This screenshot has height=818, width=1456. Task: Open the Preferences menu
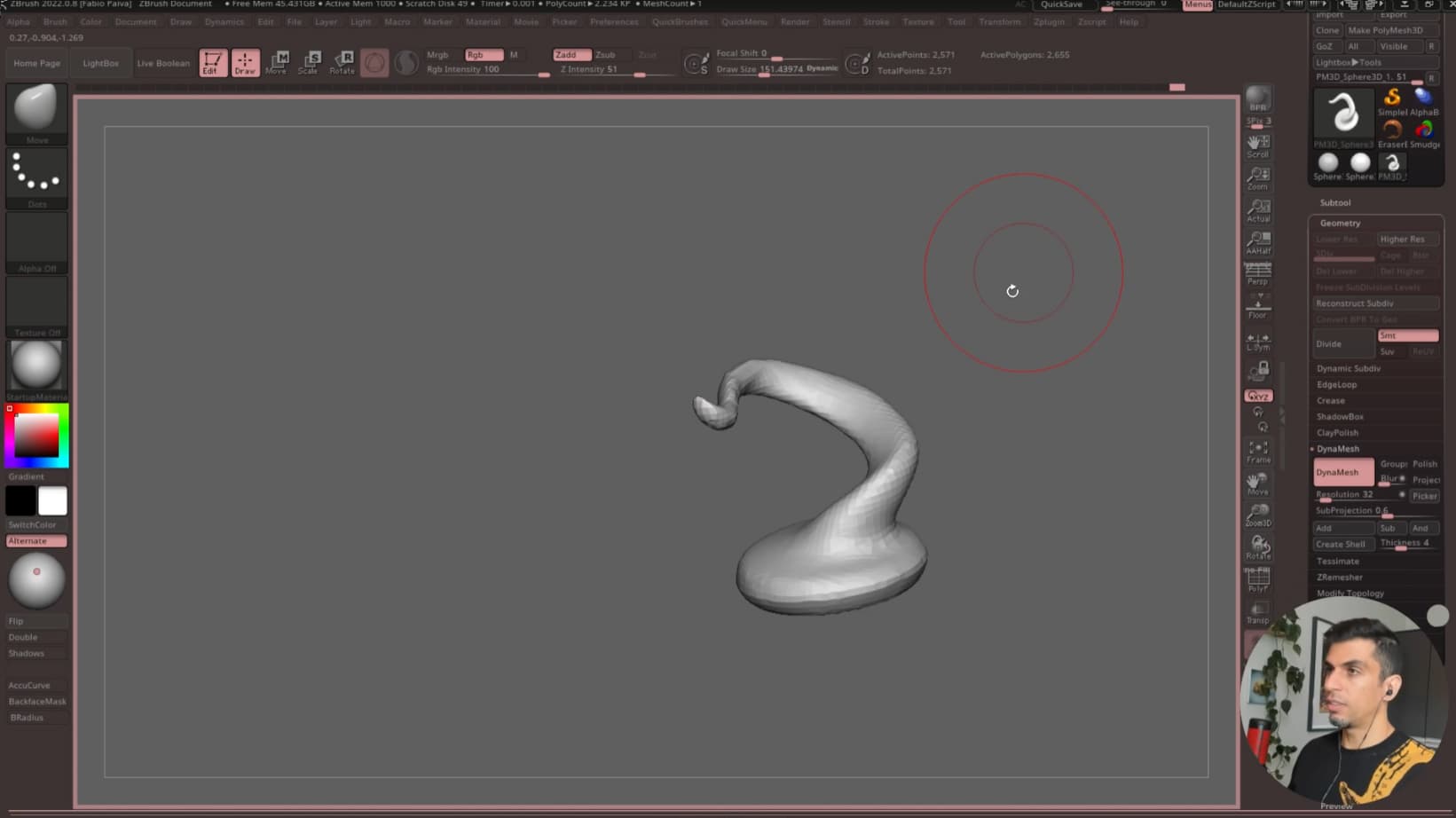tap(614, 21)
